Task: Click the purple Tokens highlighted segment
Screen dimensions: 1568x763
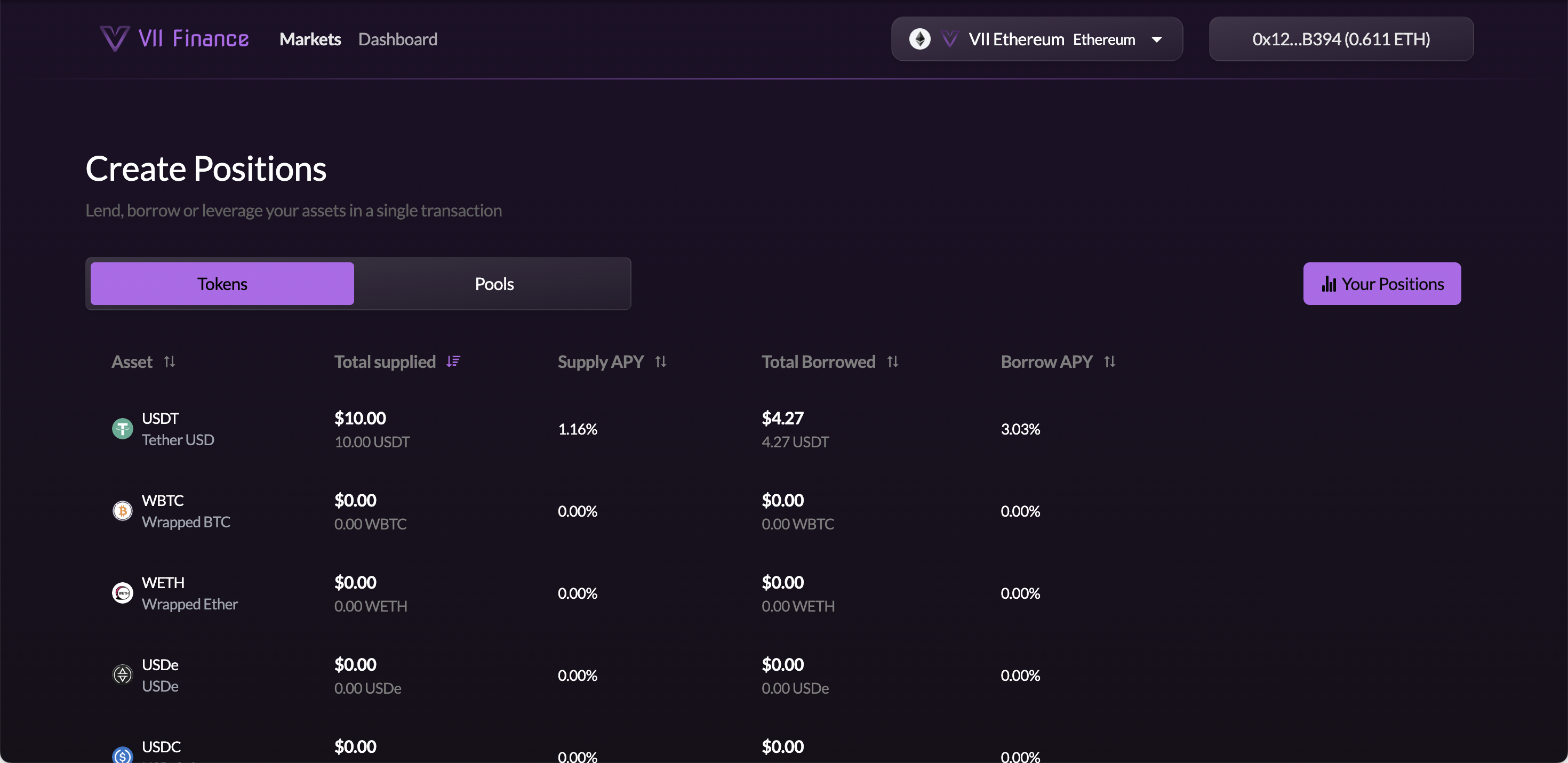Action: point(221,284)
